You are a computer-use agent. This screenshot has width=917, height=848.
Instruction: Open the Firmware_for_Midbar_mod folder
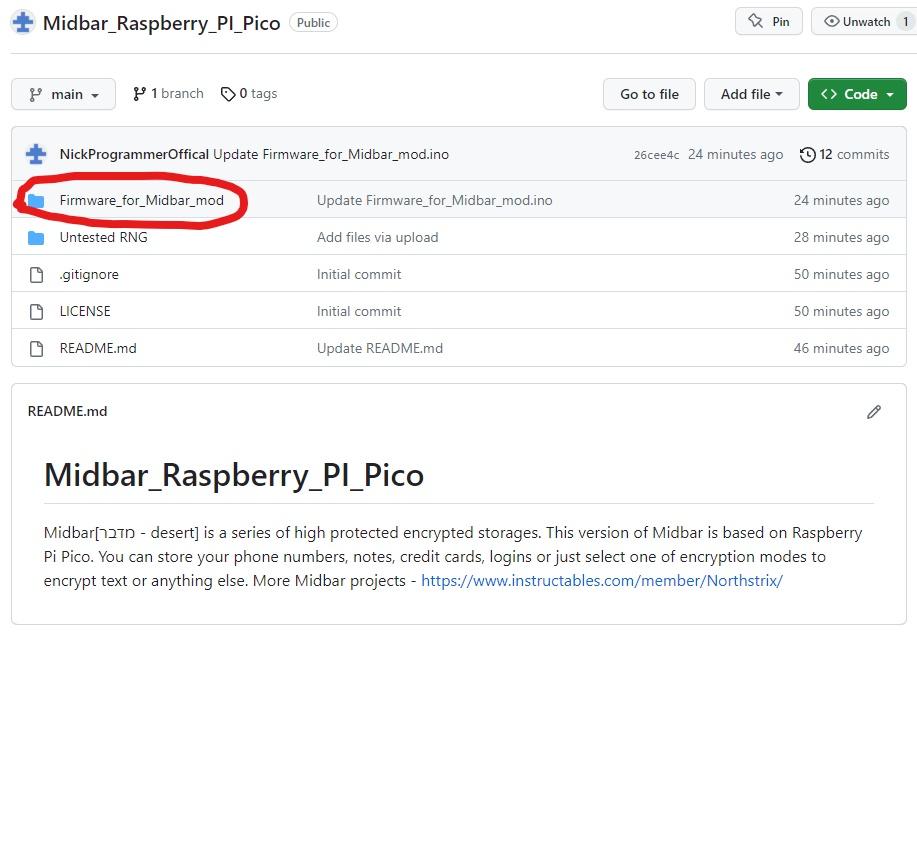pyautogui.click(x=142, y=201)
